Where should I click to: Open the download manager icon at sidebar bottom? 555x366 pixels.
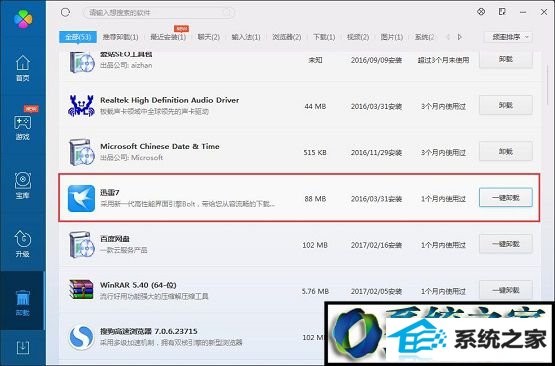23,348
